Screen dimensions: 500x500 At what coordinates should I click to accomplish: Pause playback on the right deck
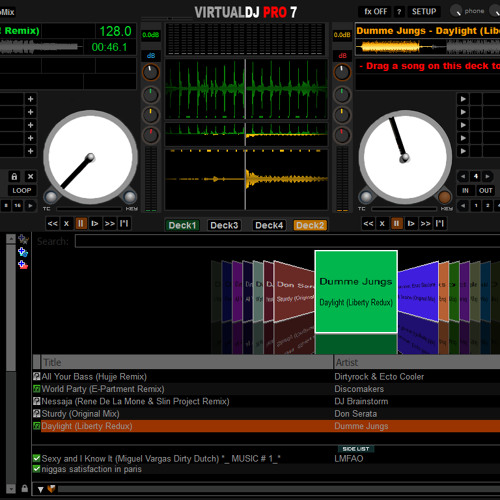pyautogui.click(x=396, y=223)
